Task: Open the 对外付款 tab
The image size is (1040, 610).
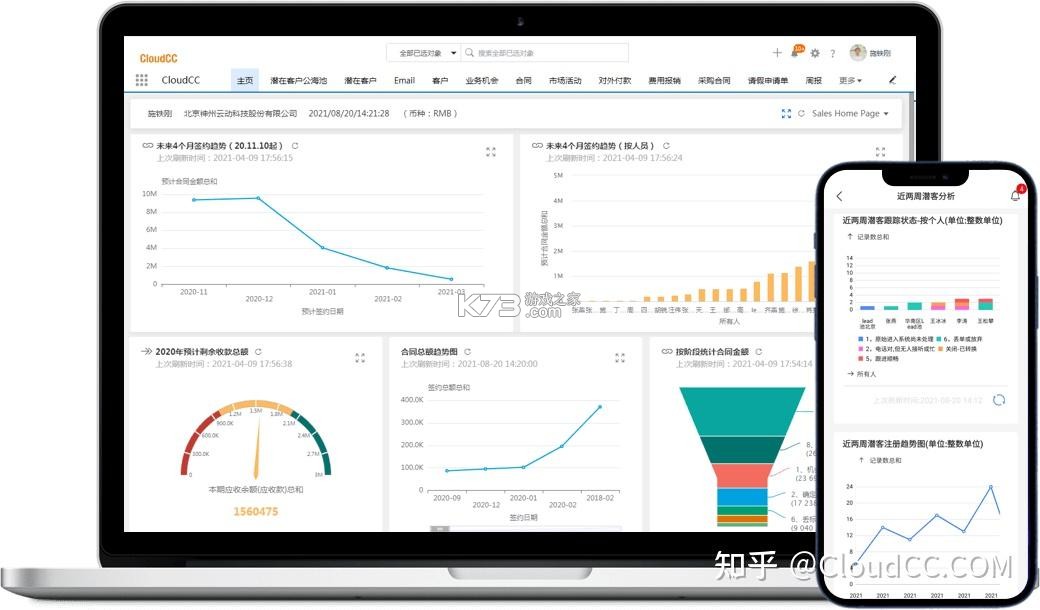Action: pyautogui.click(x=615, y=80)
